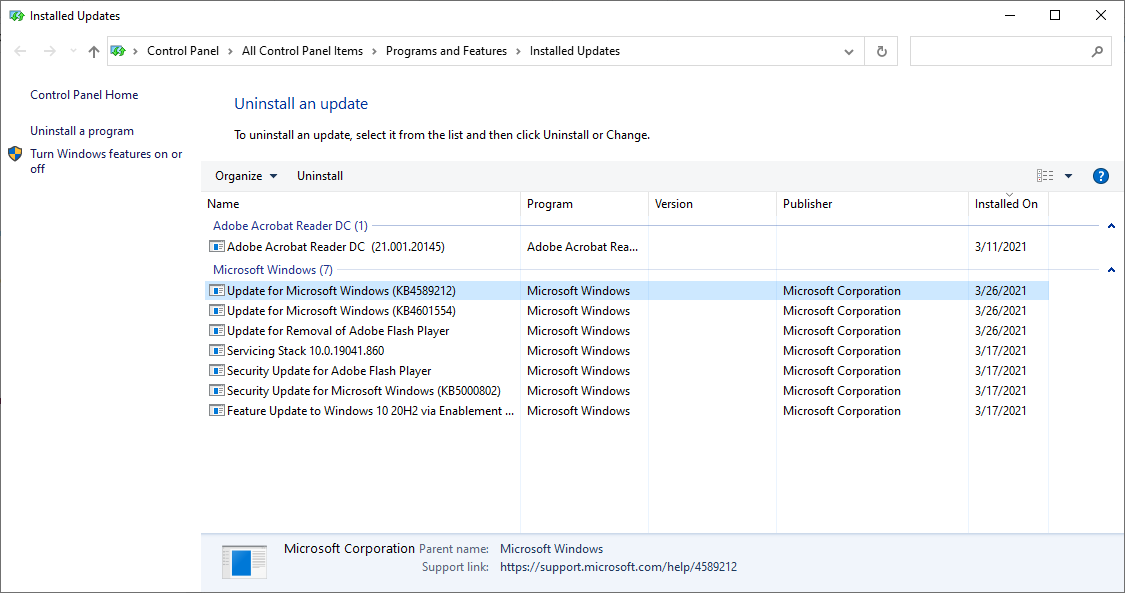
Task: Sort by the Publisher column header
Action: point(807,204)
